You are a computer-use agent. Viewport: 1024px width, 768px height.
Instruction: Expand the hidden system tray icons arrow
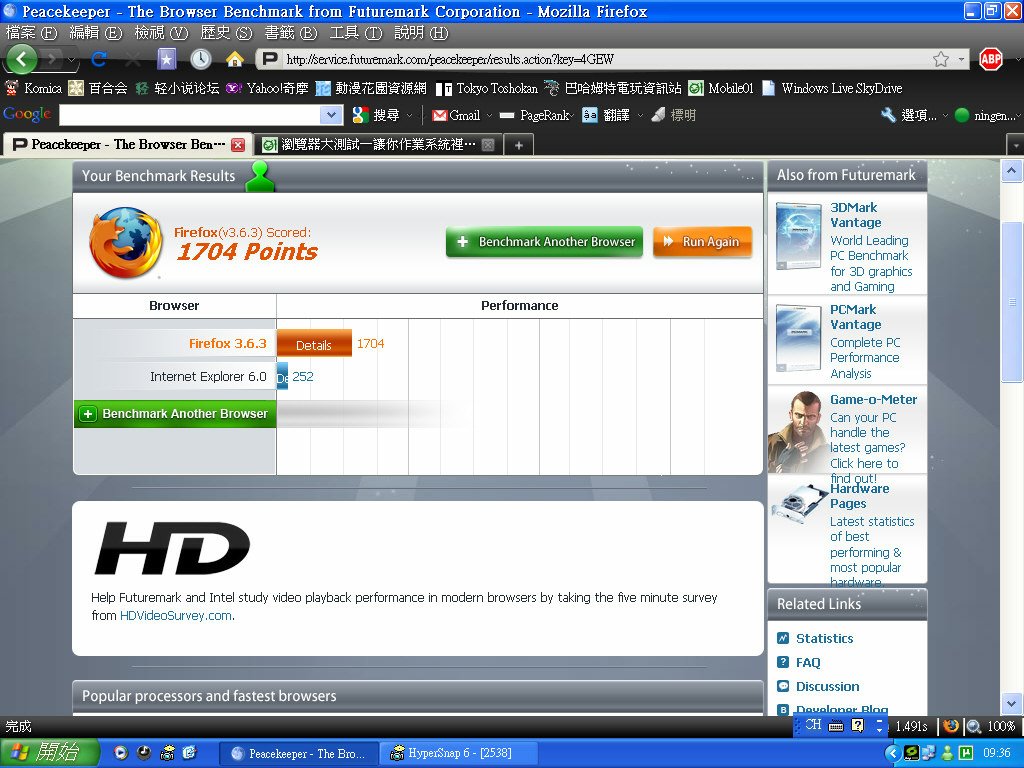point(891,754)
